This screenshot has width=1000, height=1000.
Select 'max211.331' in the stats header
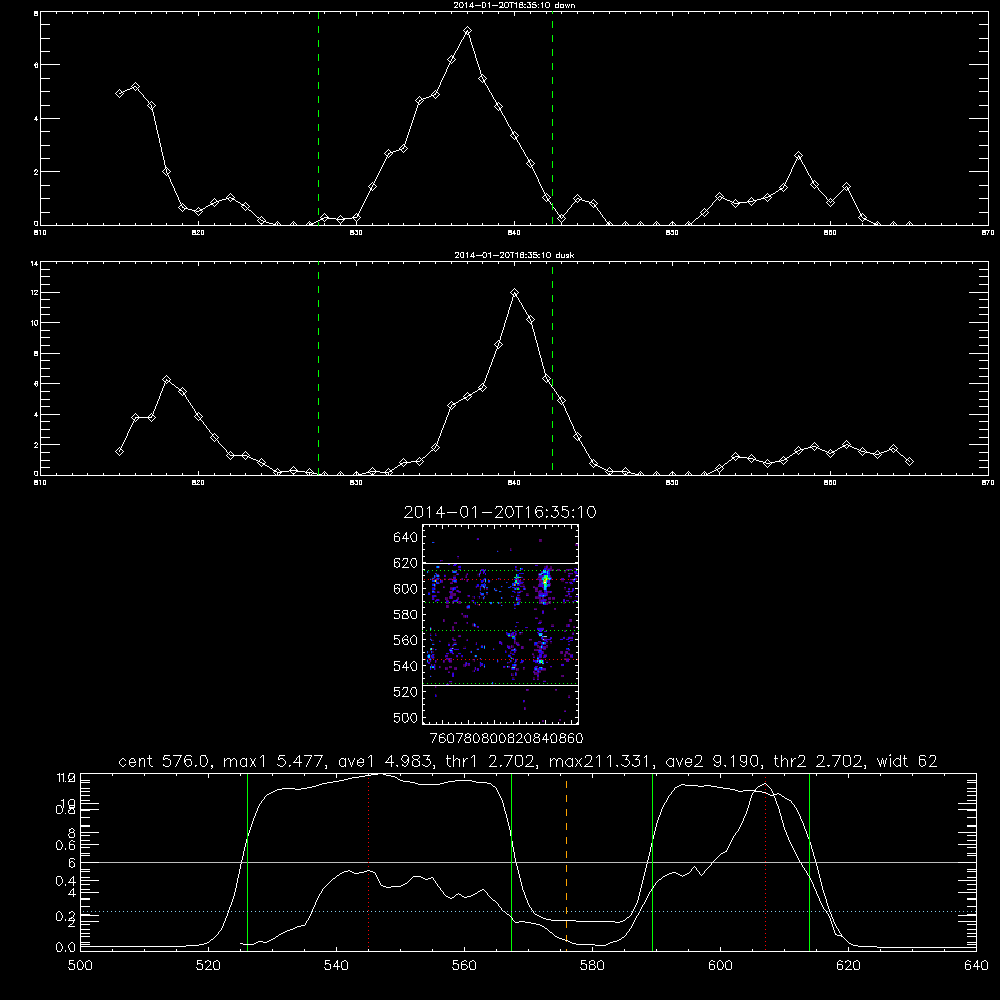coord(600,761)
